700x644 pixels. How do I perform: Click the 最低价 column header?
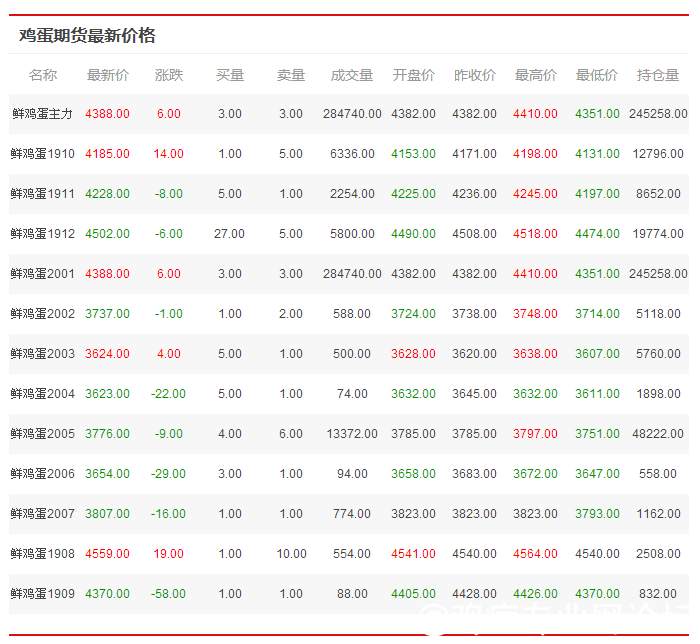click(596, 75)
